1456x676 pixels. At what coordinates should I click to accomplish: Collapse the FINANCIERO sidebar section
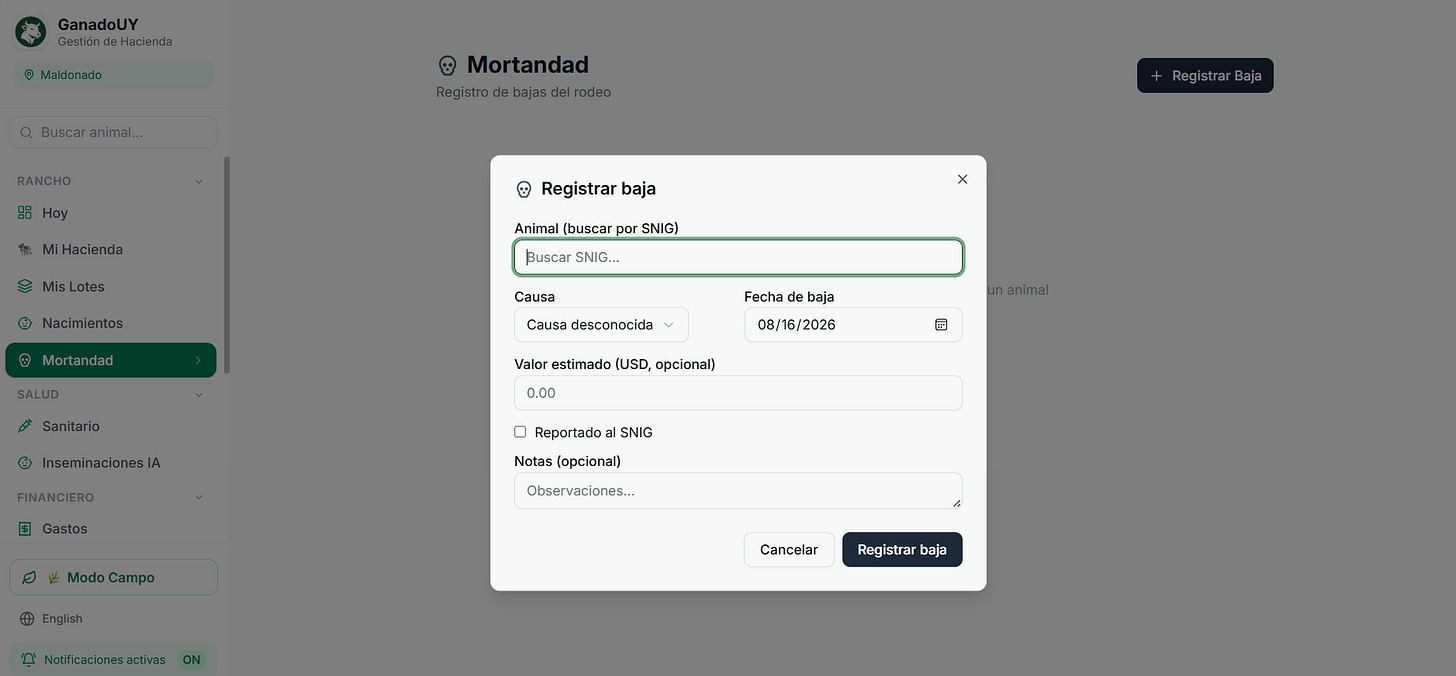[198, 497]
